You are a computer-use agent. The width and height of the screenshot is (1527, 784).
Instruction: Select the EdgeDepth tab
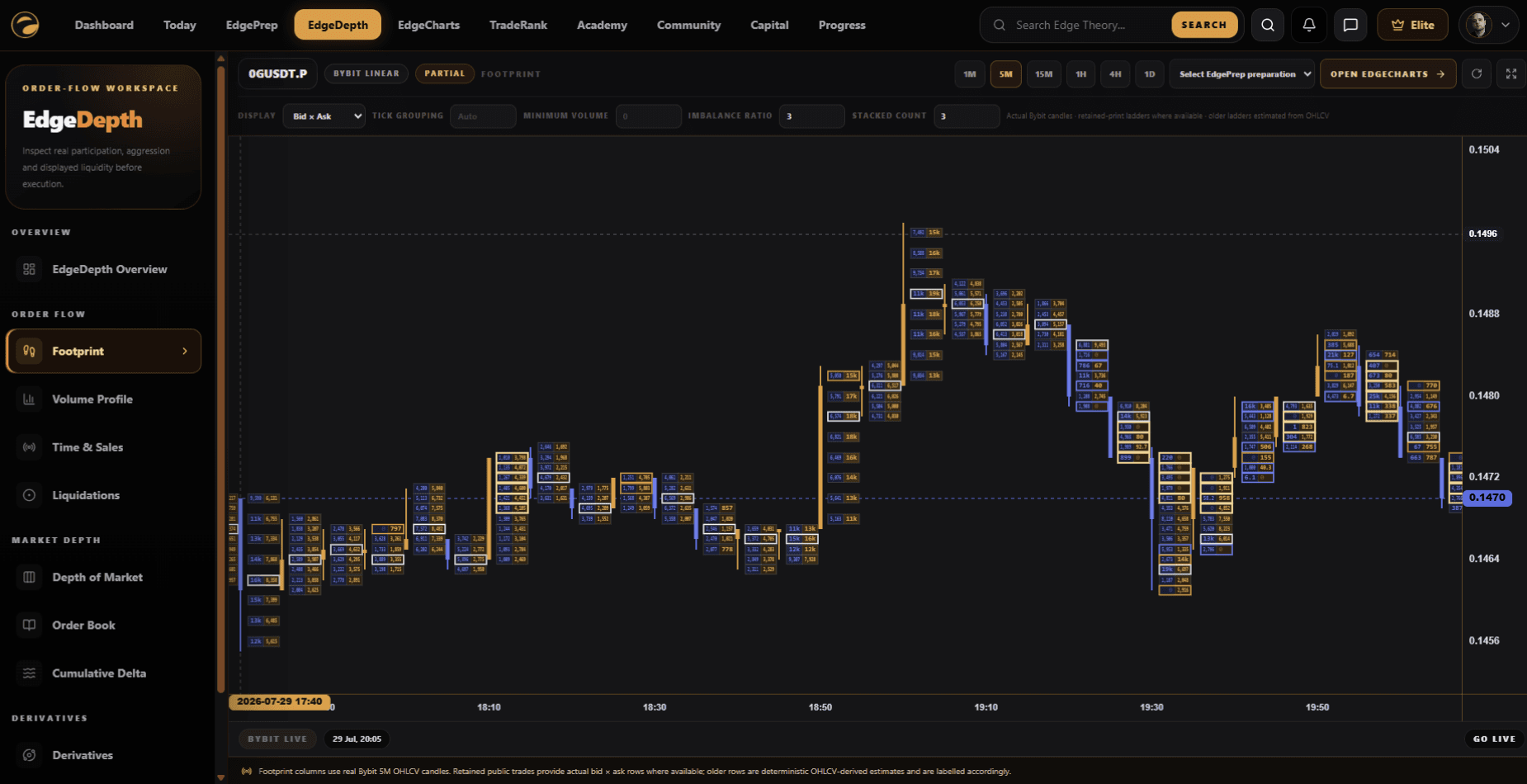(x=338, y=25)
